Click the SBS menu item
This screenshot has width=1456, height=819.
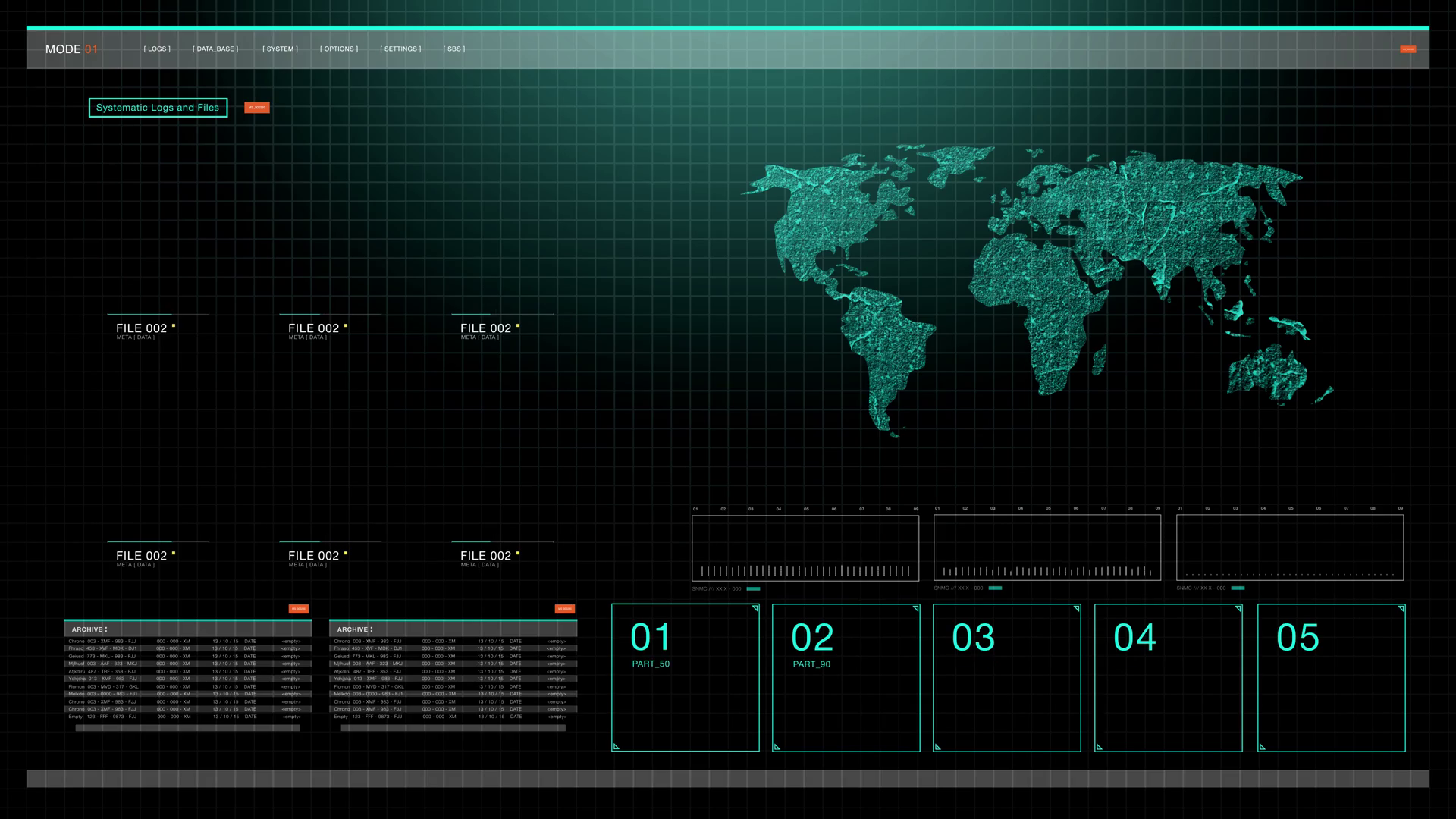(454, 49)
